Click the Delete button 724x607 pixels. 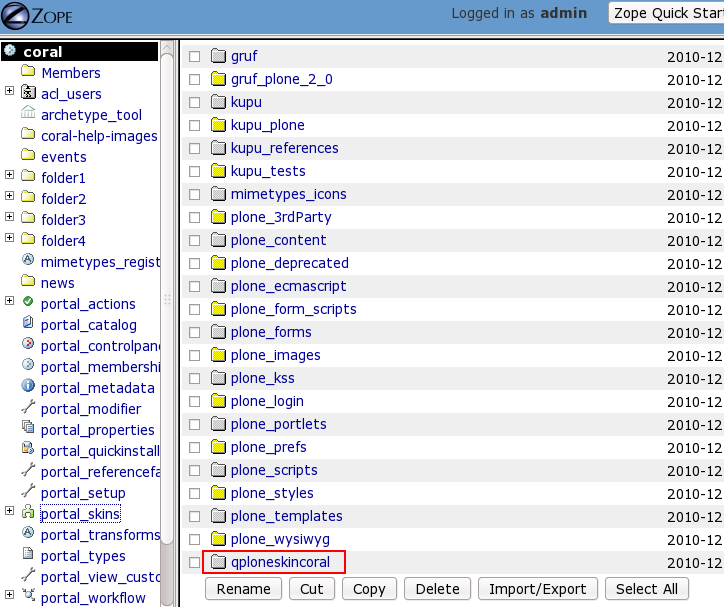(x=437, y=589)
